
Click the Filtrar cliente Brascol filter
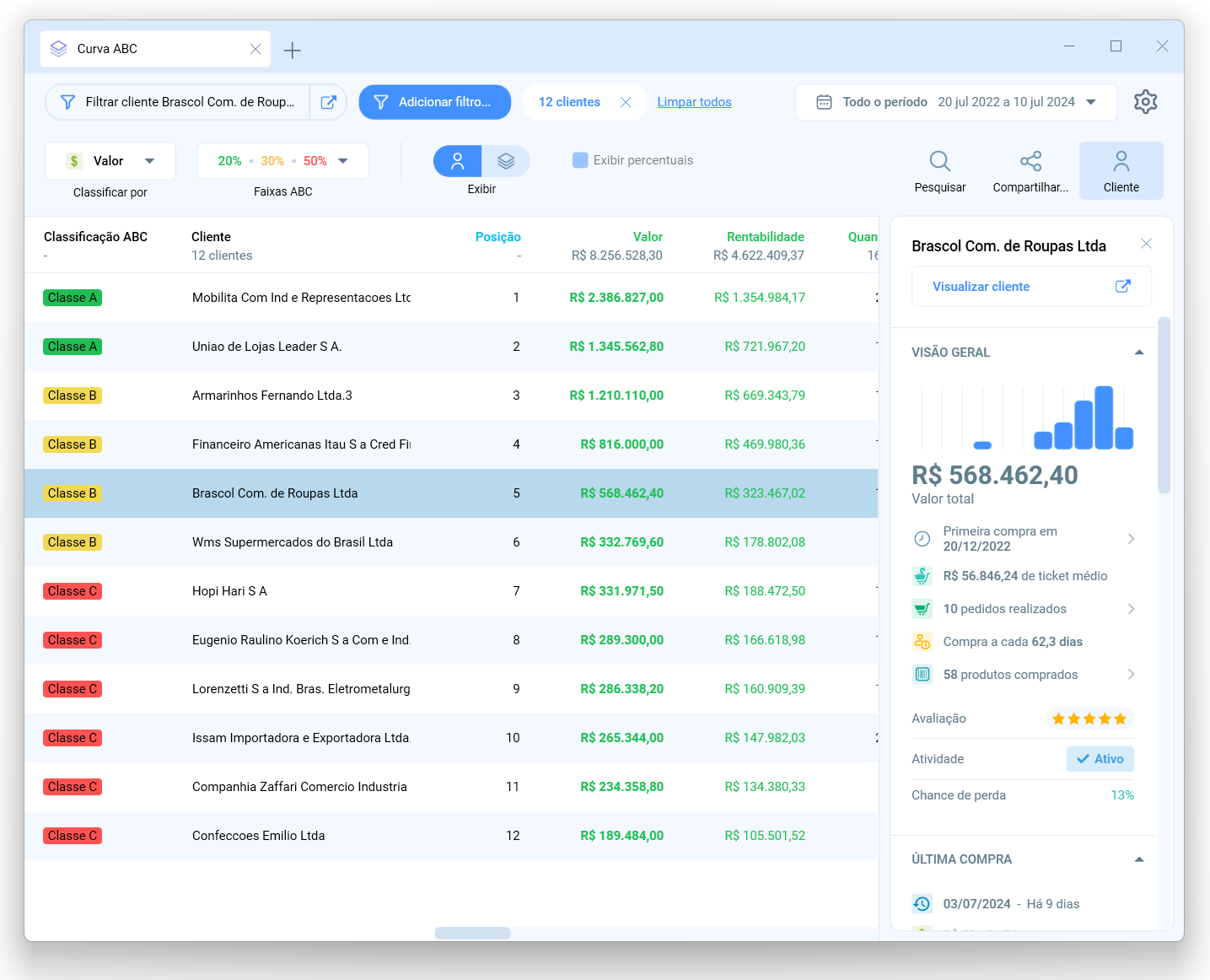(178, 102)
